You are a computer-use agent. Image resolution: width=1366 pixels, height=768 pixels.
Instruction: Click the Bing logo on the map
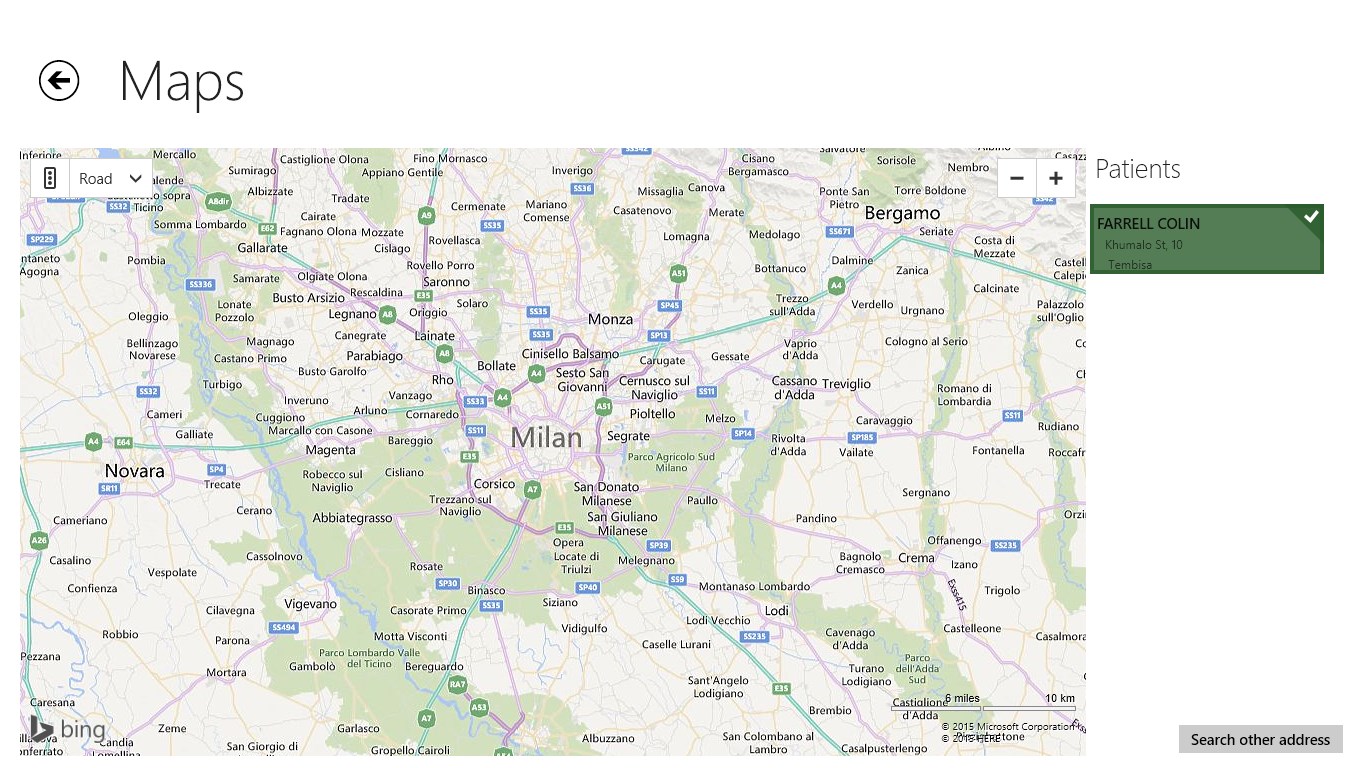click(x=67, y=730)
